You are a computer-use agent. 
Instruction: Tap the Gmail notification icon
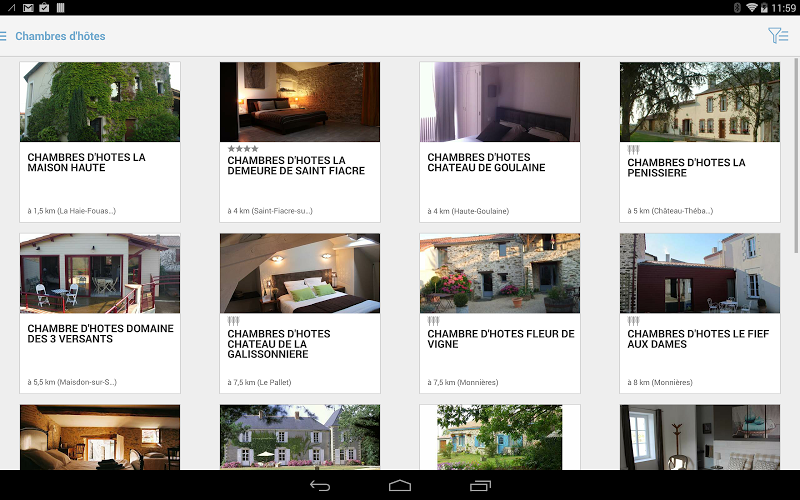coord(29,8)
